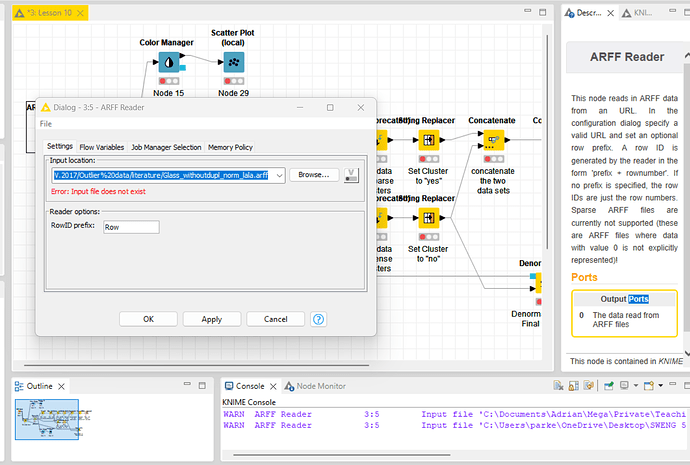This screenshot has width=690, height=465.
Task: Expand the Input location dropdown arrow
Action: 279,176
